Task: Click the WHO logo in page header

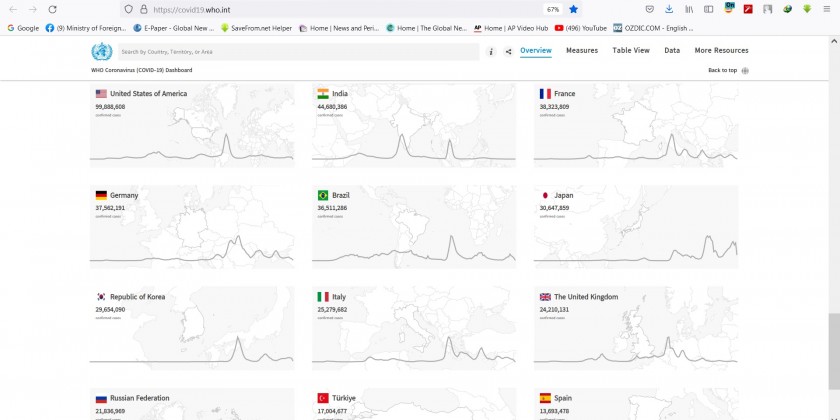Action: (x=101, y=52)
